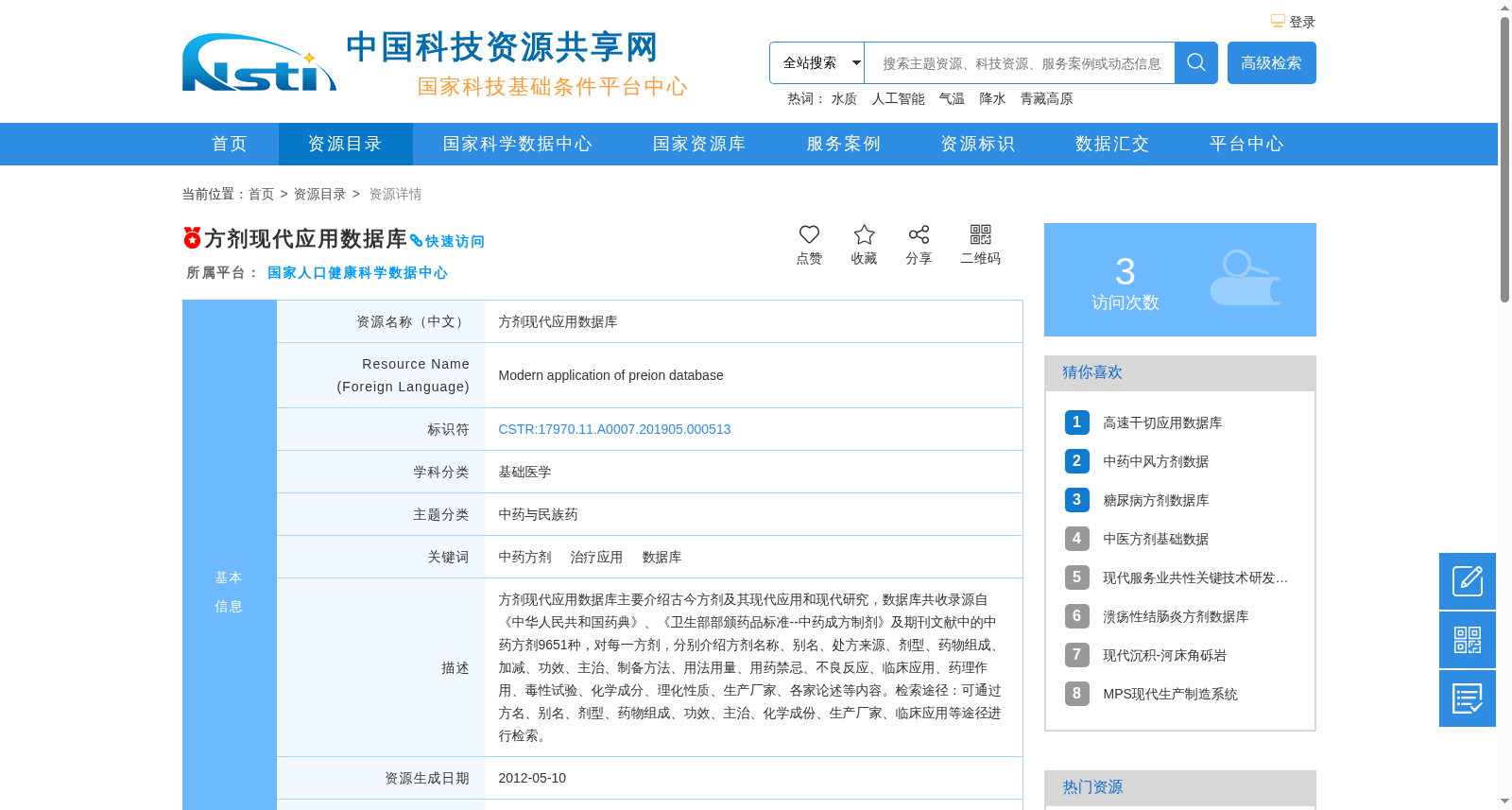Open the 资源目录 navigation tab
The width and height of the screenshot is (1512, 810).
[x=345, y=144]
